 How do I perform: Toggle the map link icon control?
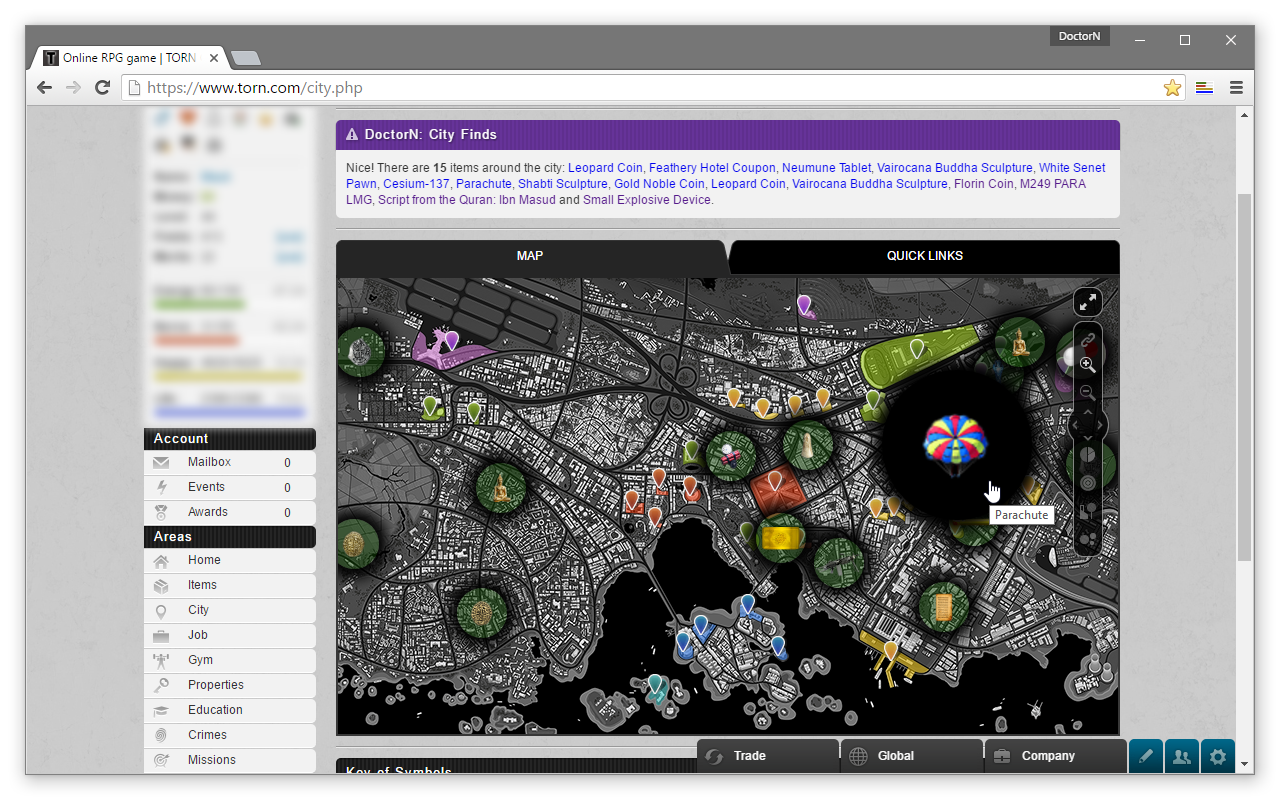pos(1088,341)
